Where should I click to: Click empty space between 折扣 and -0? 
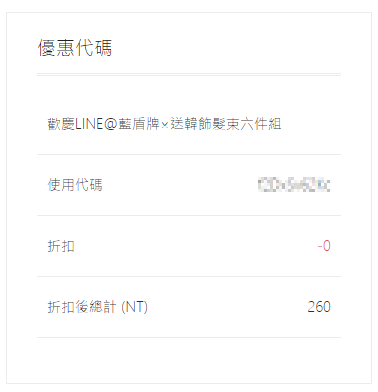click(x=196, y=246)
